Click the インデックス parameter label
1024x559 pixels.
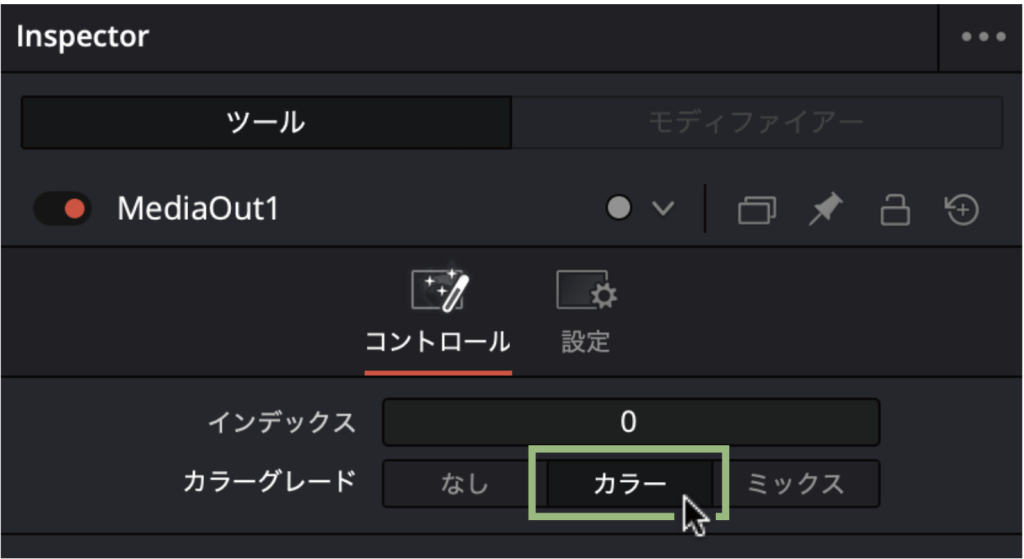tap(281, 422)
